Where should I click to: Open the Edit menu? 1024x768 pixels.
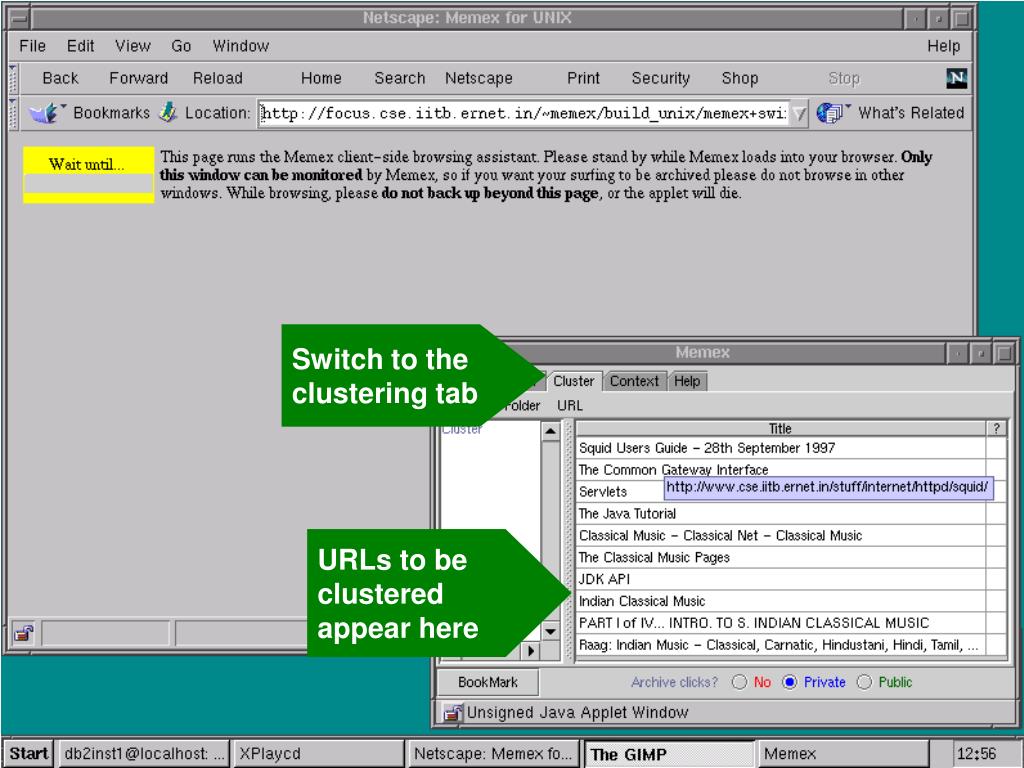pos(80,46)
